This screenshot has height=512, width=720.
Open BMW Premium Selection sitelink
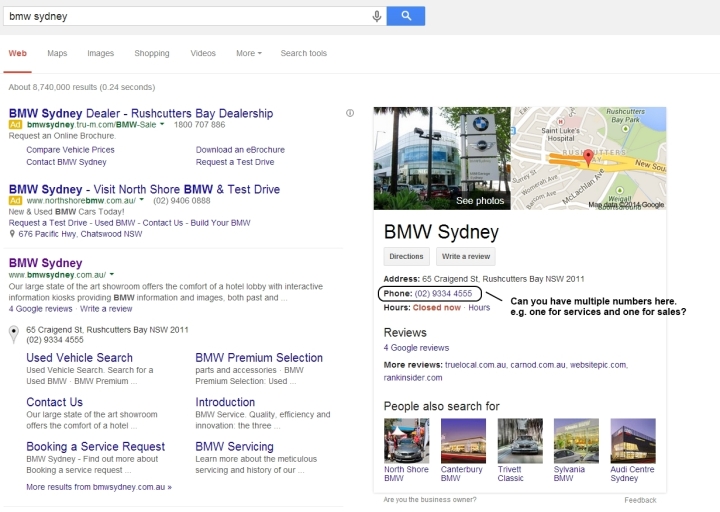(x=259, y=358)
